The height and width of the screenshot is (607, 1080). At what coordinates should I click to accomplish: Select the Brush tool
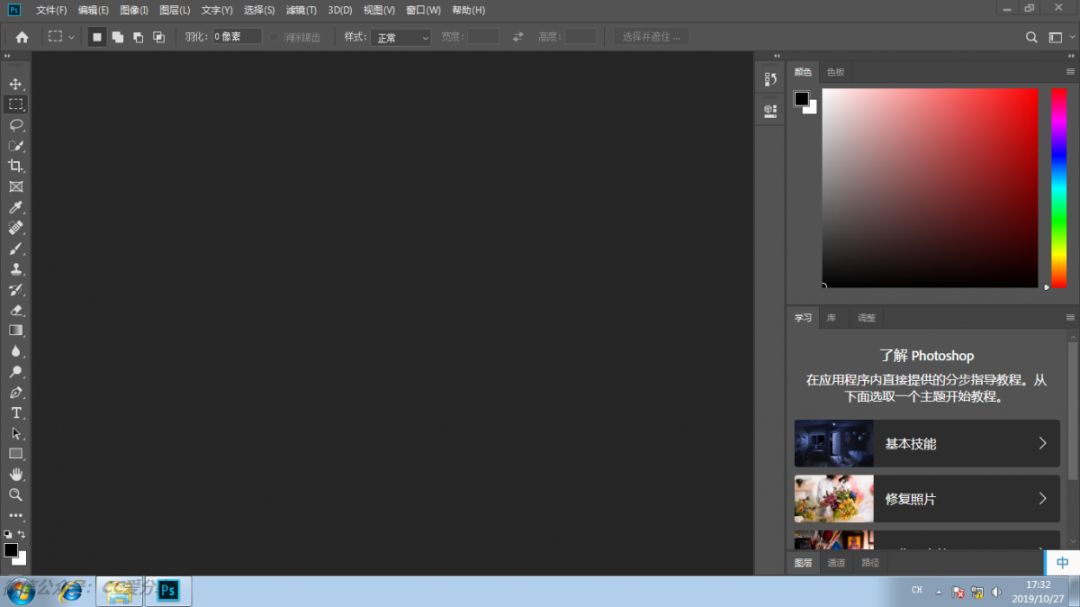tap(16, 249)
